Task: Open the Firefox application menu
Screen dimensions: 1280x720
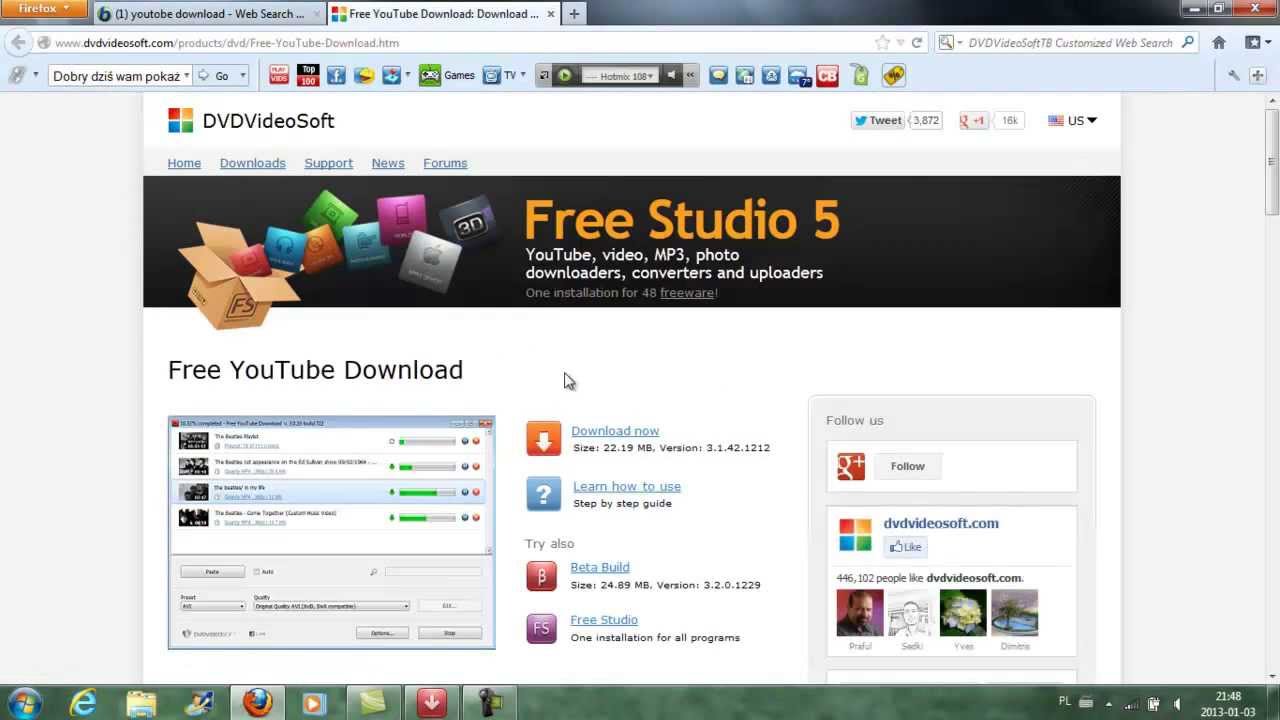Action: coord(45,9)
